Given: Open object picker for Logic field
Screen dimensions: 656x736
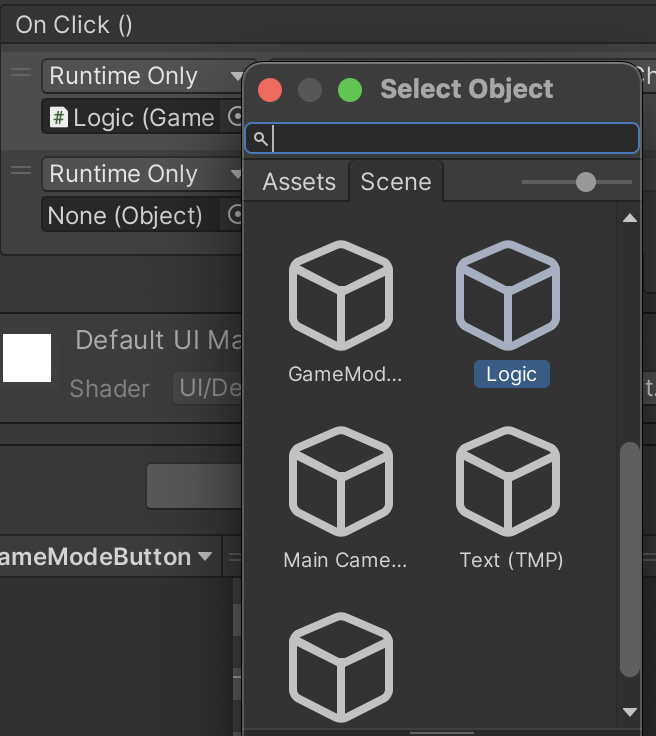Looking at the screenshot, I should (236, 116).
